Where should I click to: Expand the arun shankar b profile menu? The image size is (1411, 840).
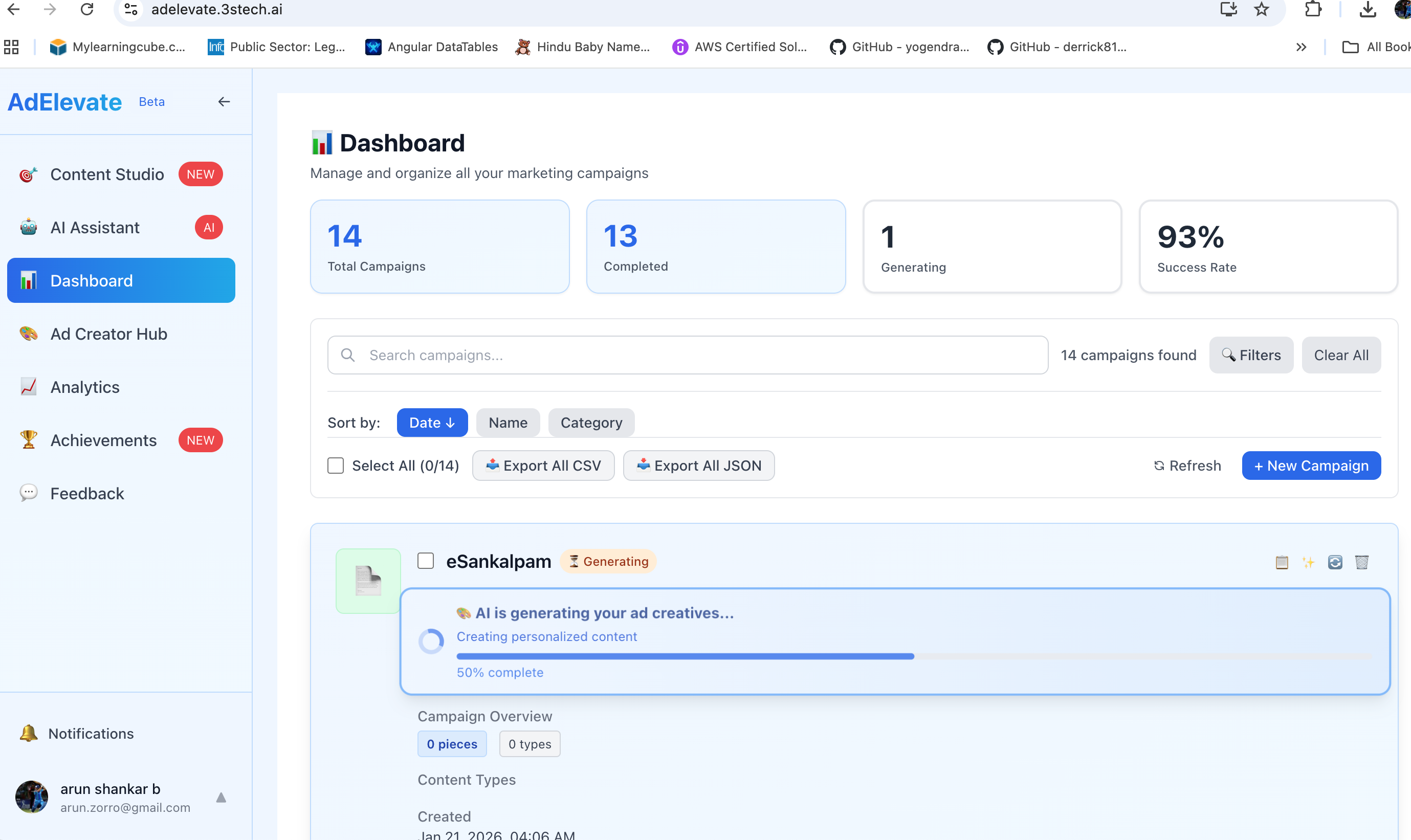(x=221, y=798)
